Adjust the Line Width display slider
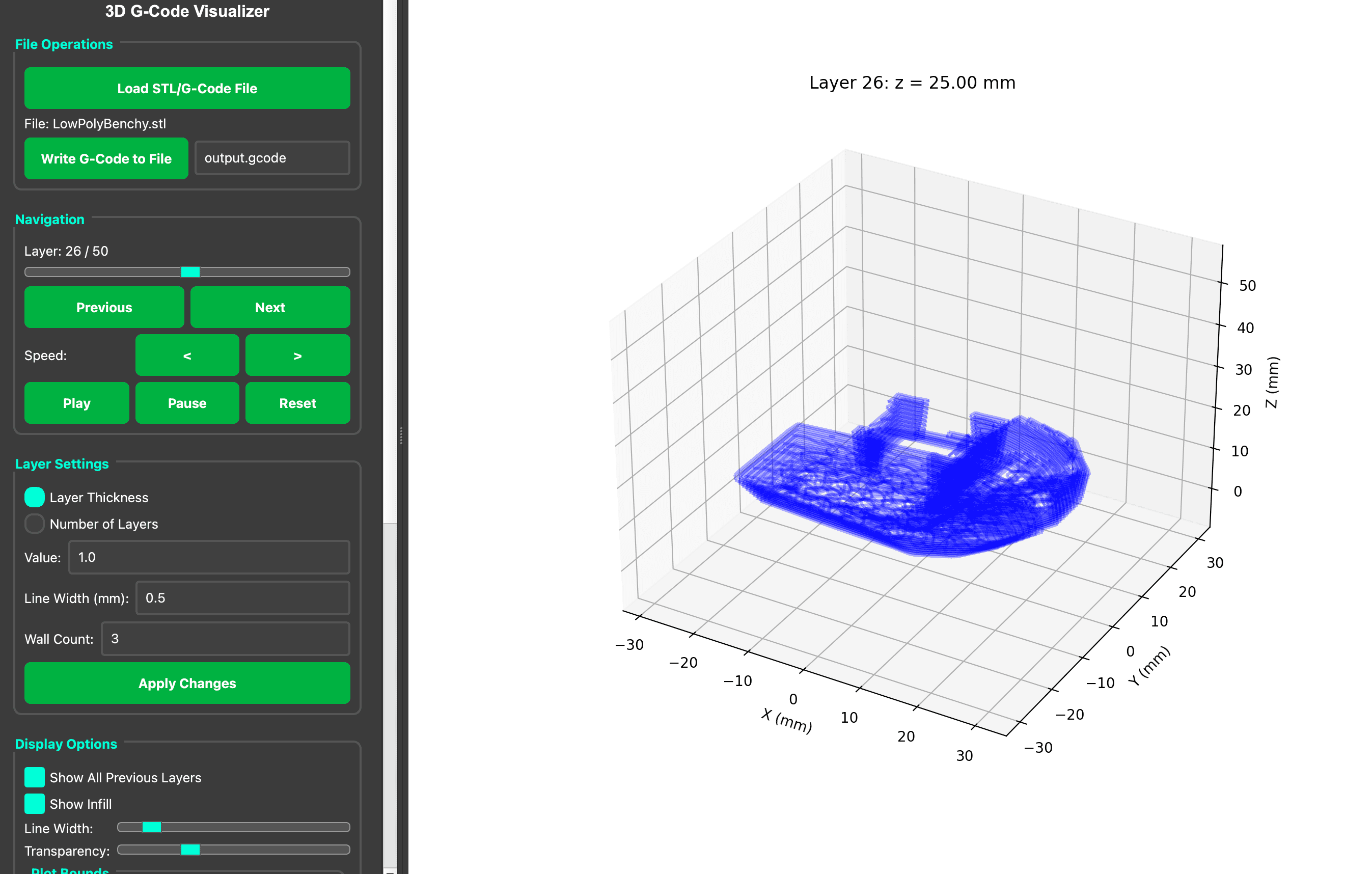1372x874 pixels. click(152, 827)
